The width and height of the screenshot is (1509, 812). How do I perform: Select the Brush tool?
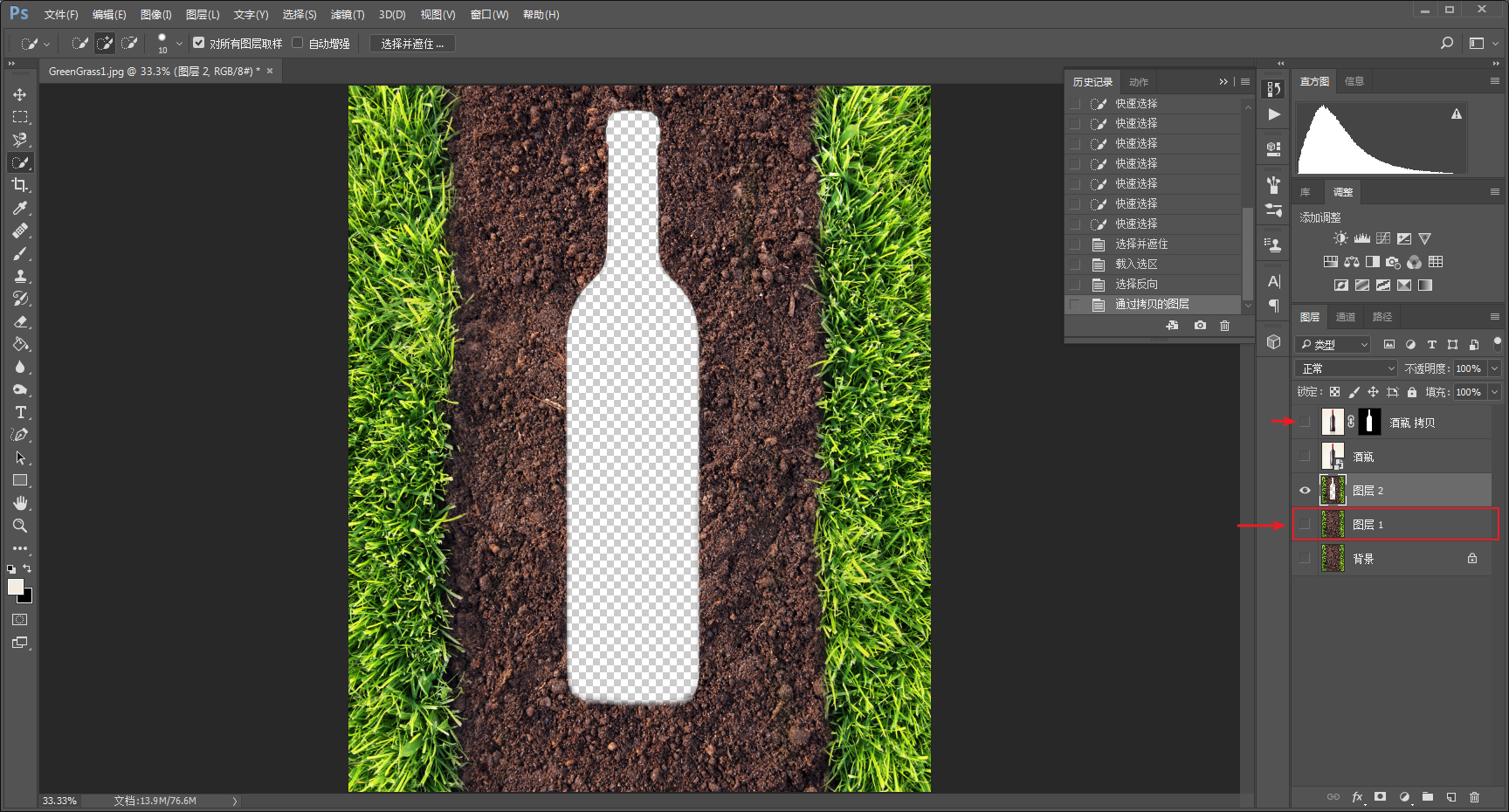click(20, 253)
